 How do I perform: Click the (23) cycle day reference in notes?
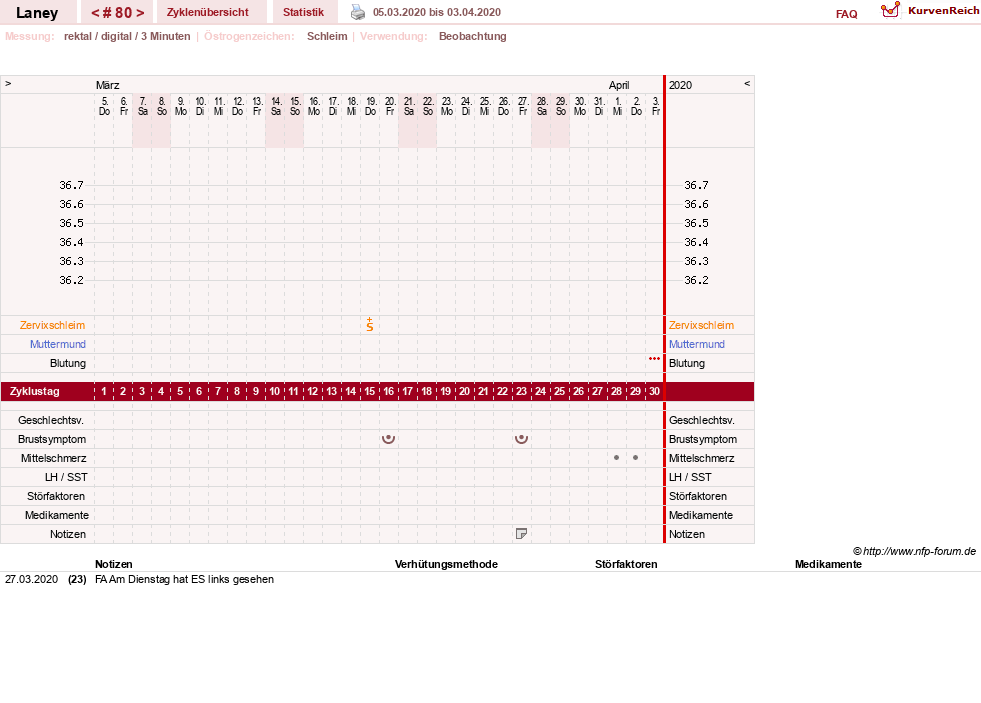pyautogui.click(x=77, y=579)
